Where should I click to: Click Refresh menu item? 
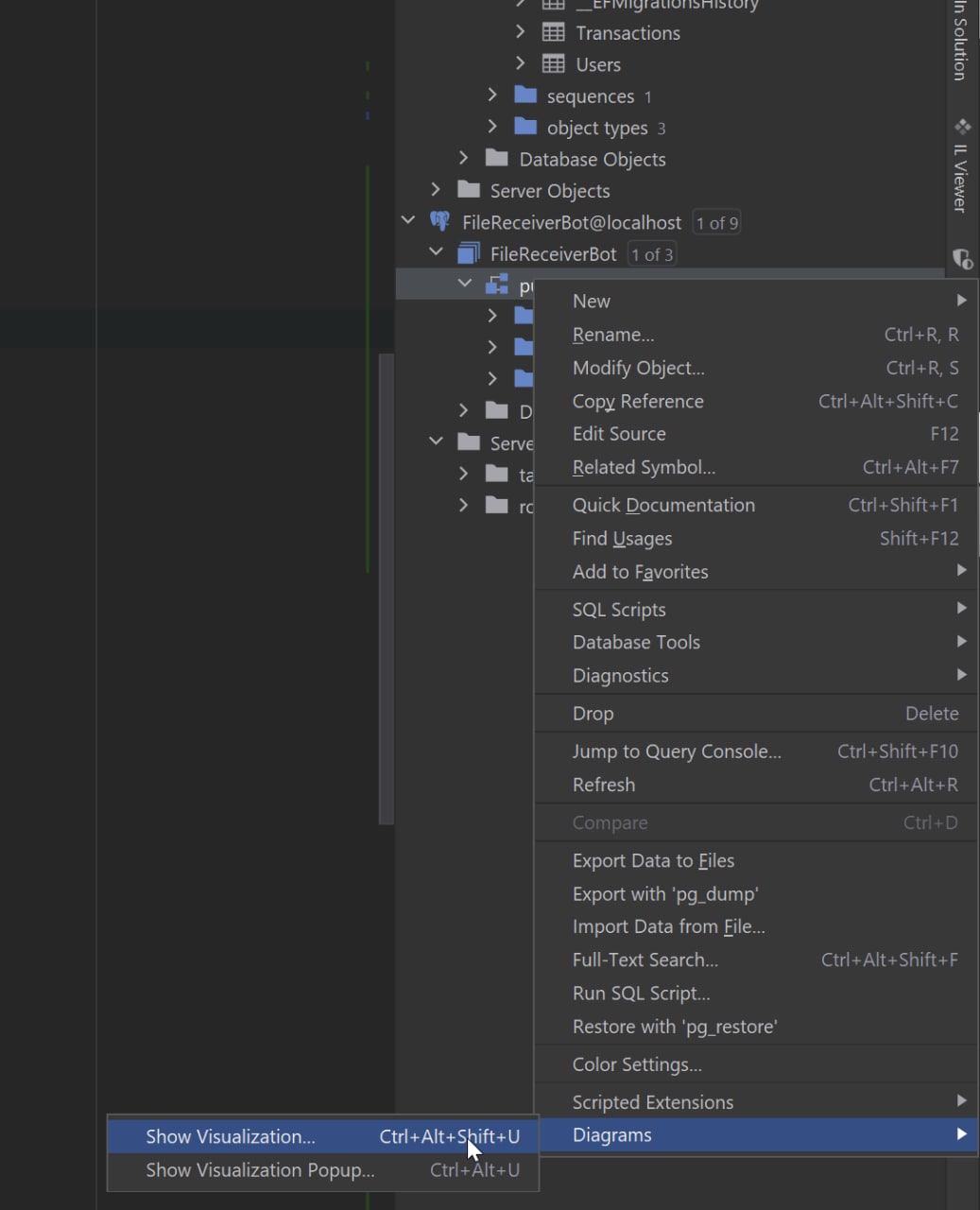coord(756,785)
